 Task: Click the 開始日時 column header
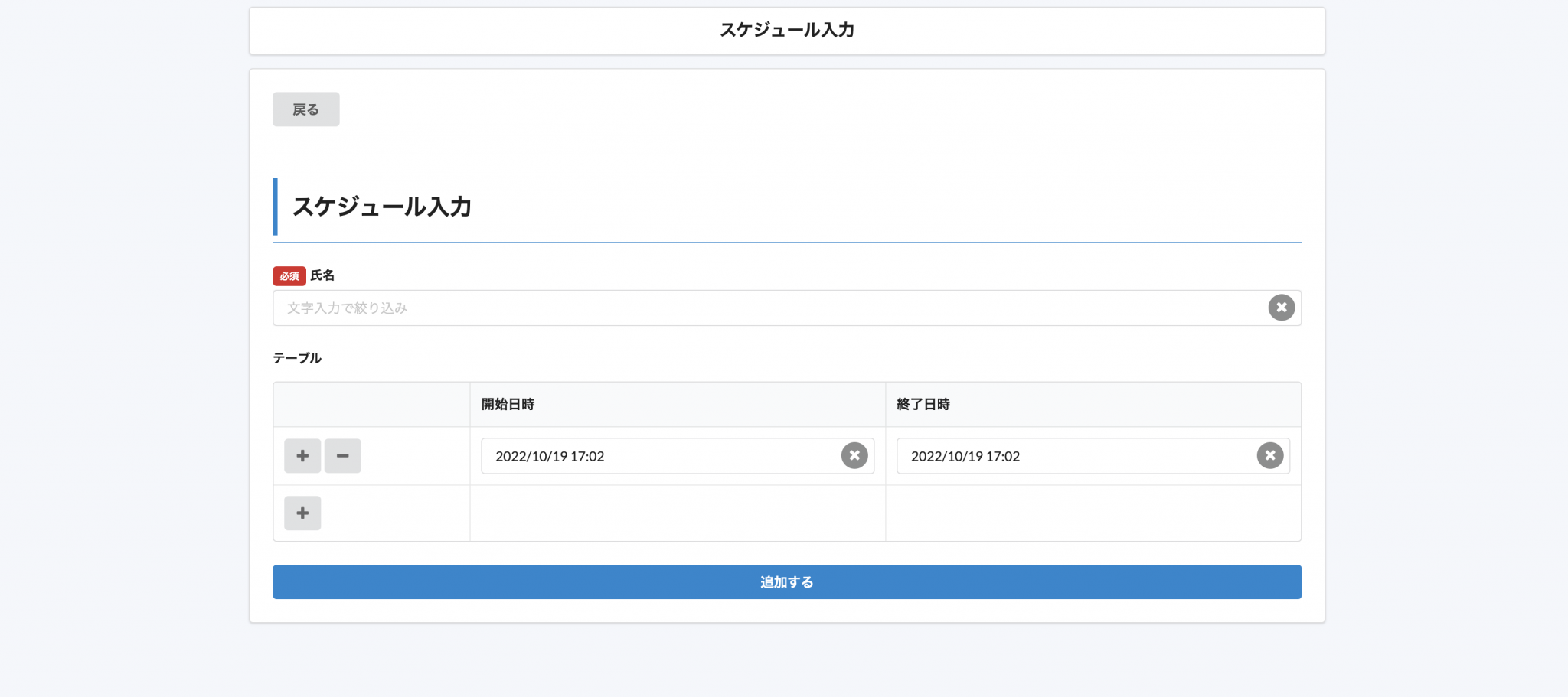[x=508, y=404]
